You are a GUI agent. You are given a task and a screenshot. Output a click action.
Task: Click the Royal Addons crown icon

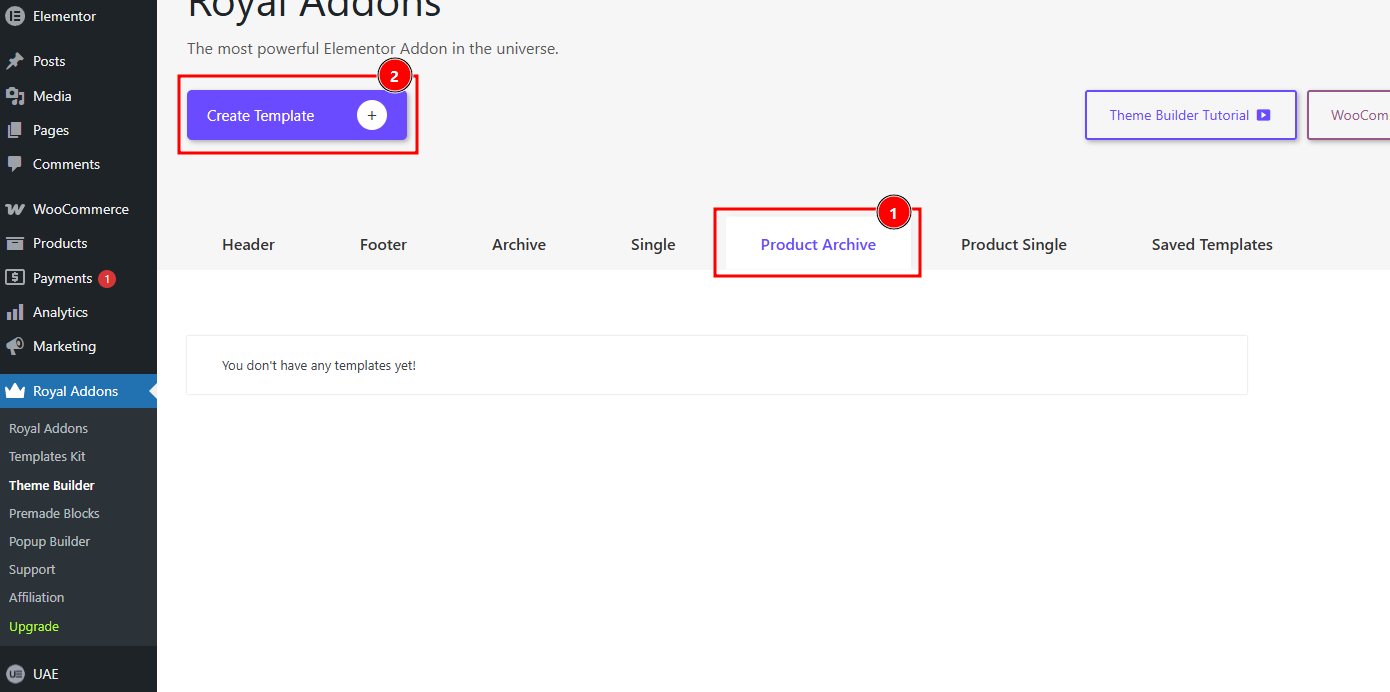tap(15, 391)
